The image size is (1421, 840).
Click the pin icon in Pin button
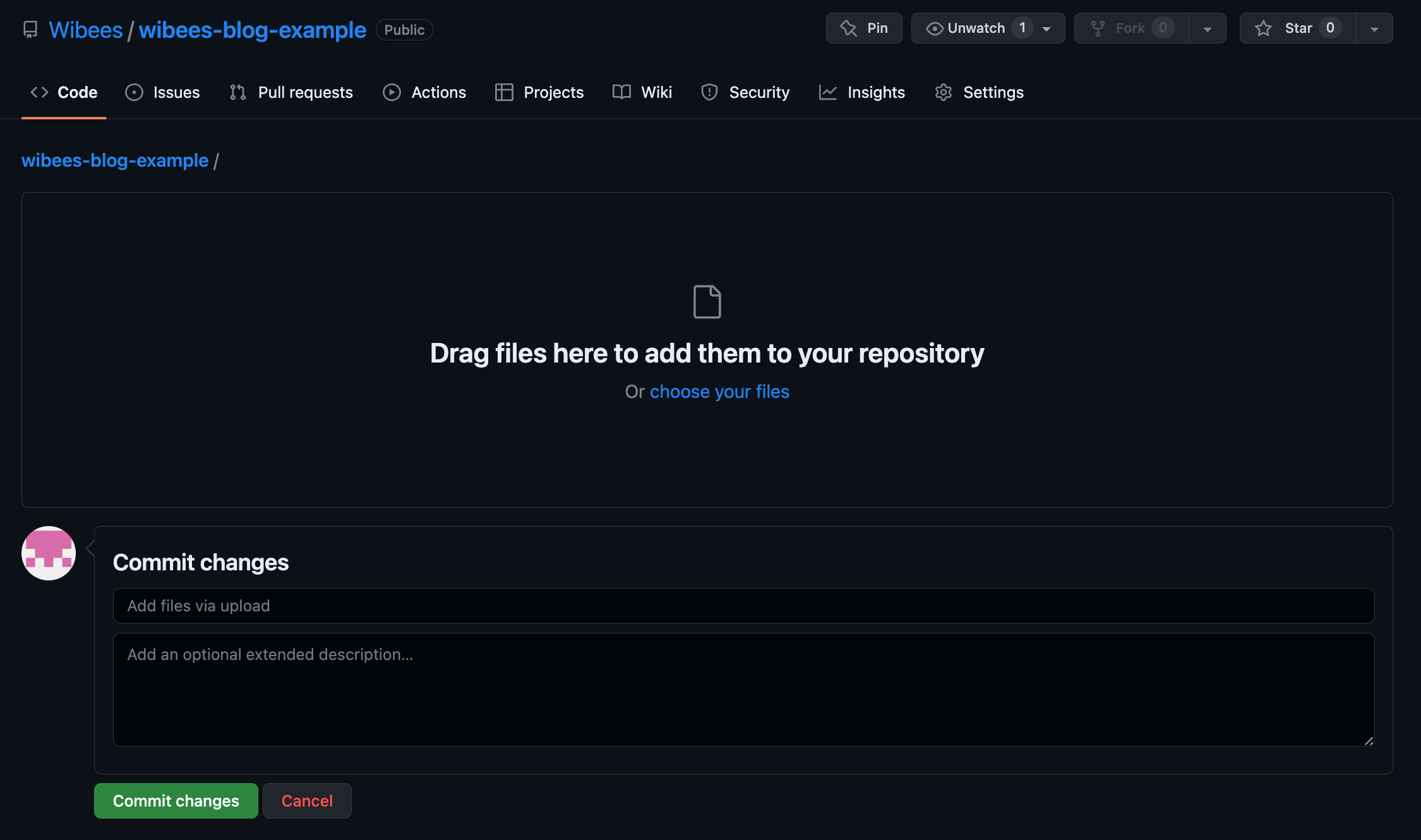[x=848, y=28]
